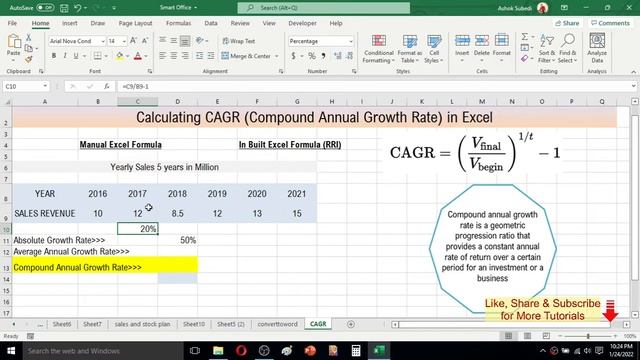This screenshot has width=640, height=360.
Task: Click the Format Painter brush icon
Action: coord(29,60)
